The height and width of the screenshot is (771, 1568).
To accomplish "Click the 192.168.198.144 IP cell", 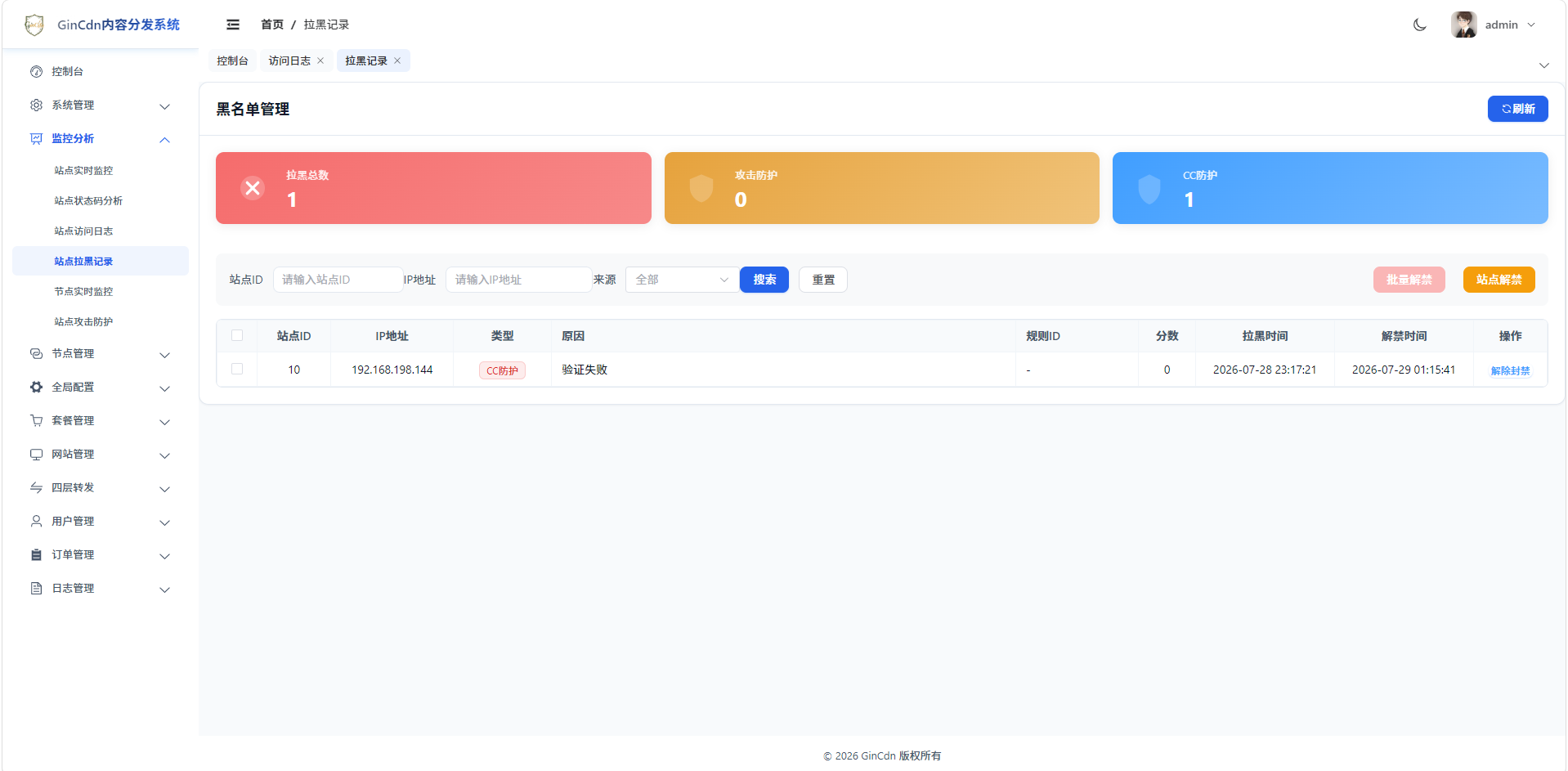I will [392, 370].
